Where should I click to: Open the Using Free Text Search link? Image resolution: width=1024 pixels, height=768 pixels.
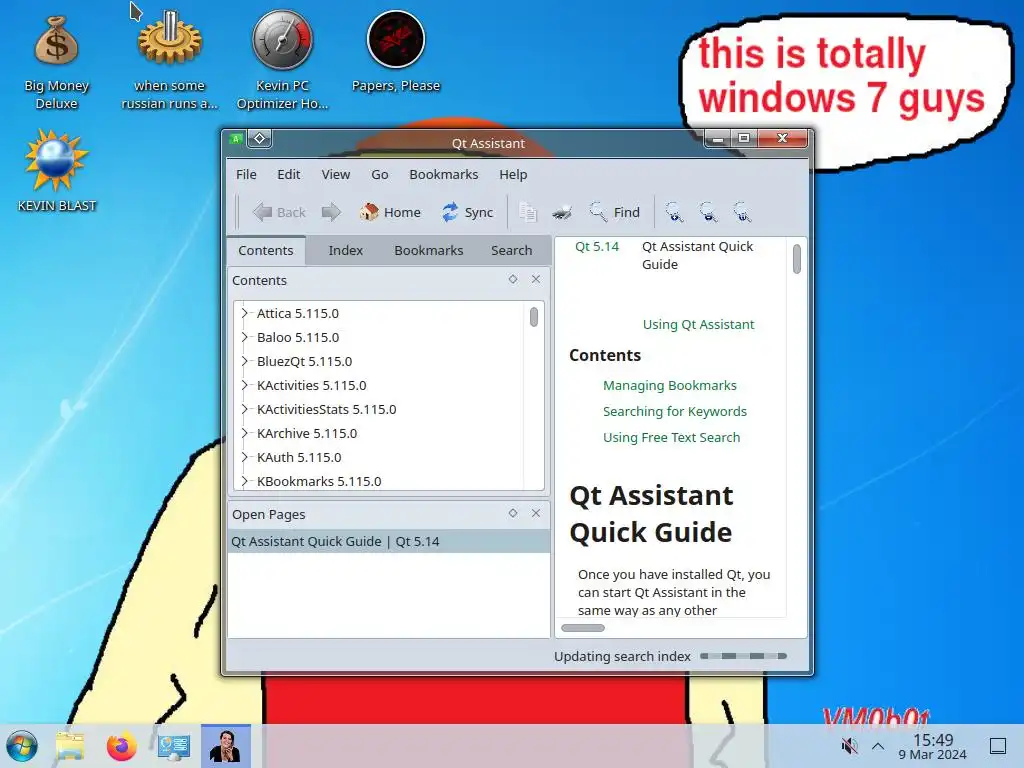[x=671, y=438]
